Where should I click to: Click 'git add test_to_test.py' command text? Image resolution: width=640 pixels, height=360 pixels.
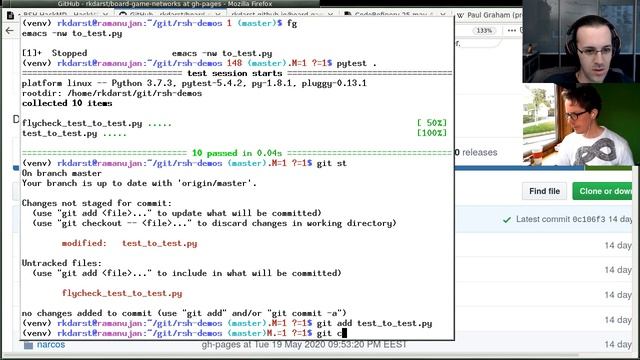[x=374, y=323]
